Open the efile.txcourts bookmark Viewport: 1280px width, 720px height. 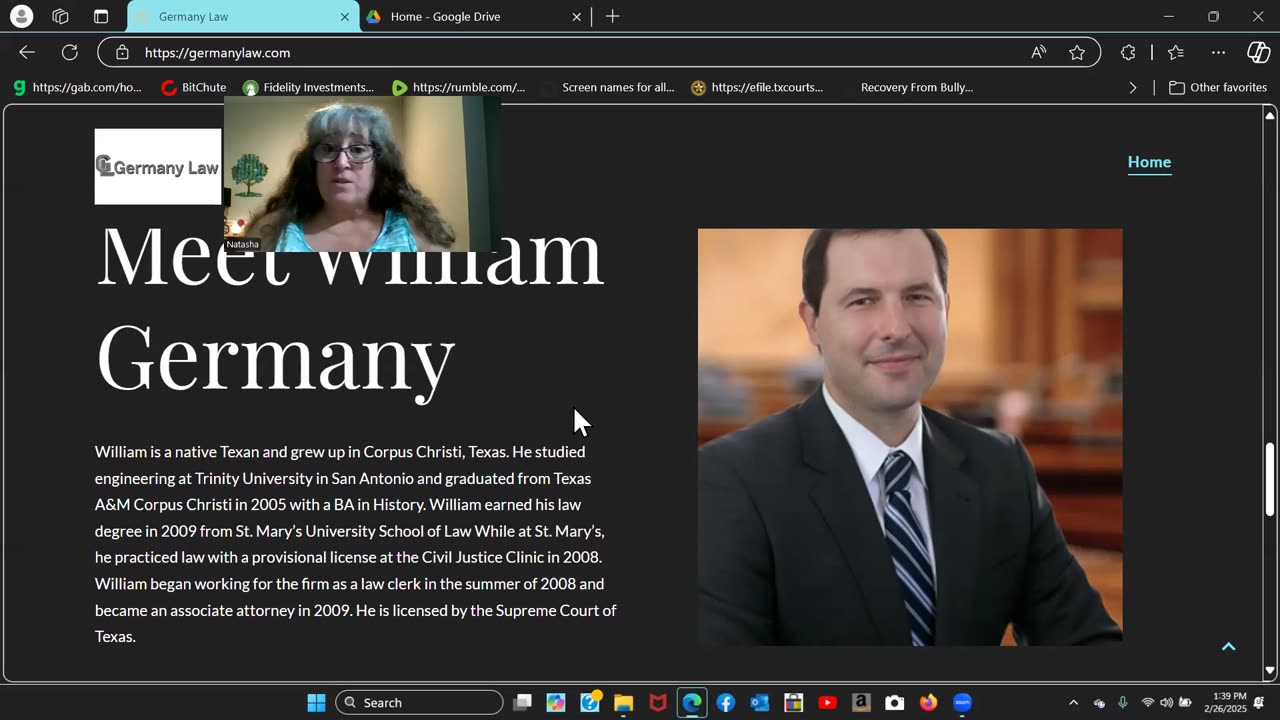point(757,87)
